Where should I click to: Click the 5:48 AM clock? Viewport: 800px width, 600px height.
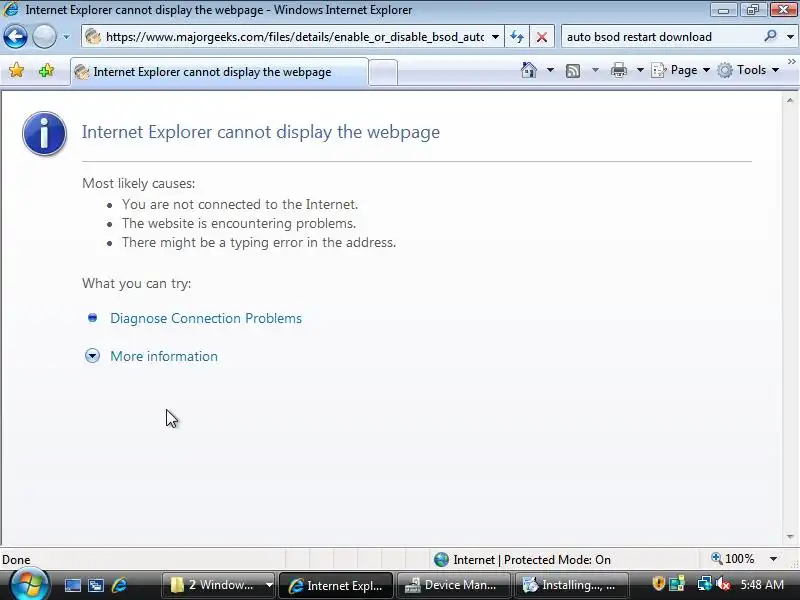click(x=762, y=585)
